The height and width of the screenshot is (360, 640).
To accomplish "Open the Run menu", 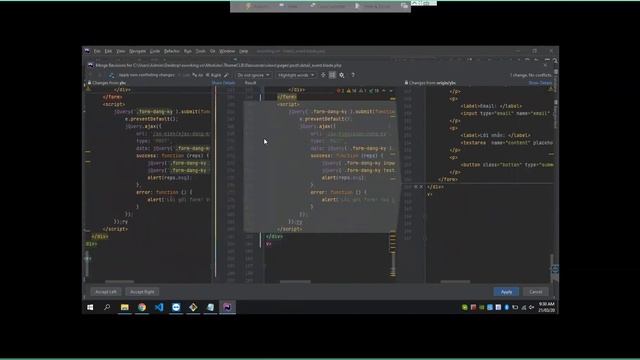I will 188,51.
